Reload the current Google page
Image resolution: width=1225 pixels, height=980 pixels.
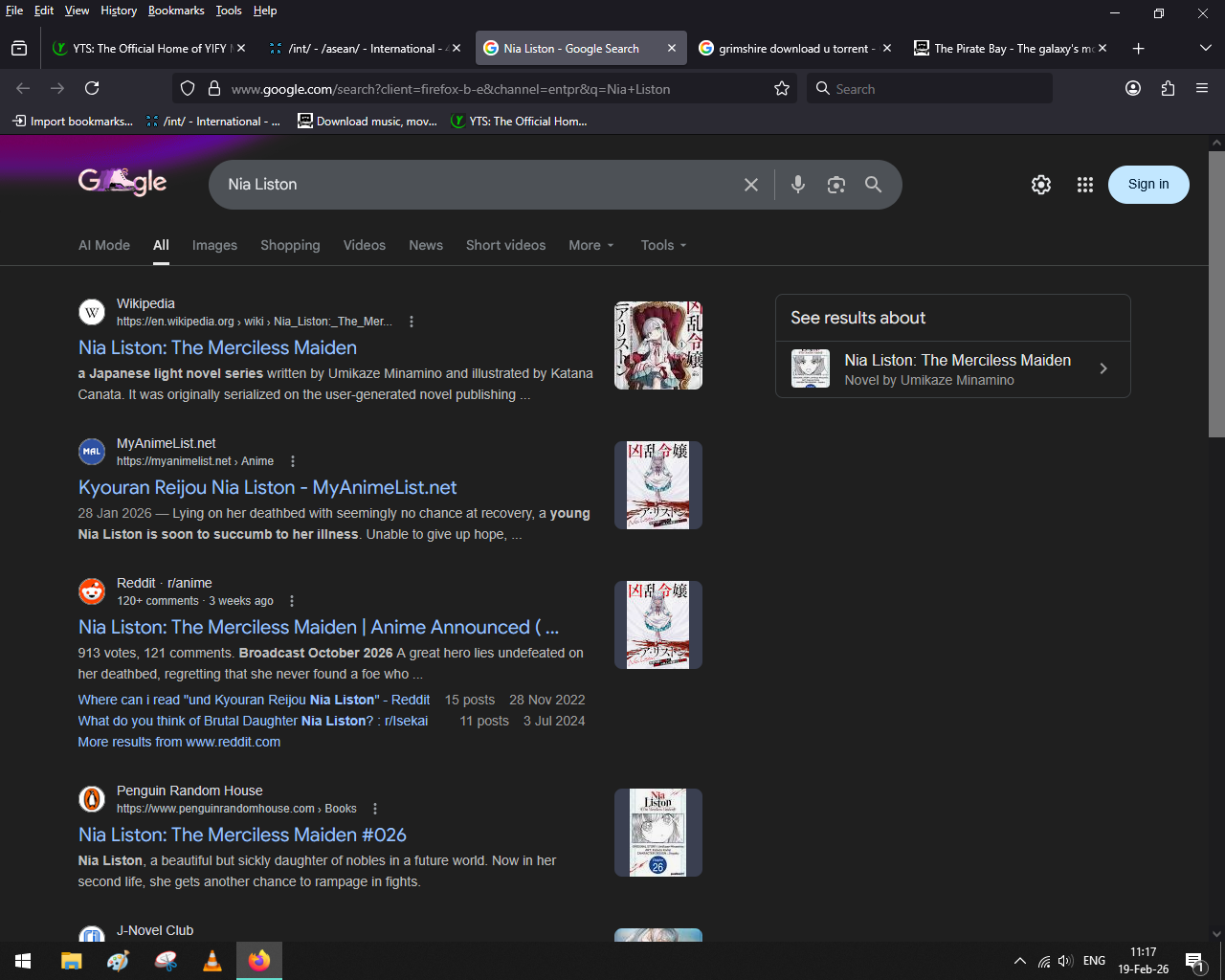[x=92, y=88]
